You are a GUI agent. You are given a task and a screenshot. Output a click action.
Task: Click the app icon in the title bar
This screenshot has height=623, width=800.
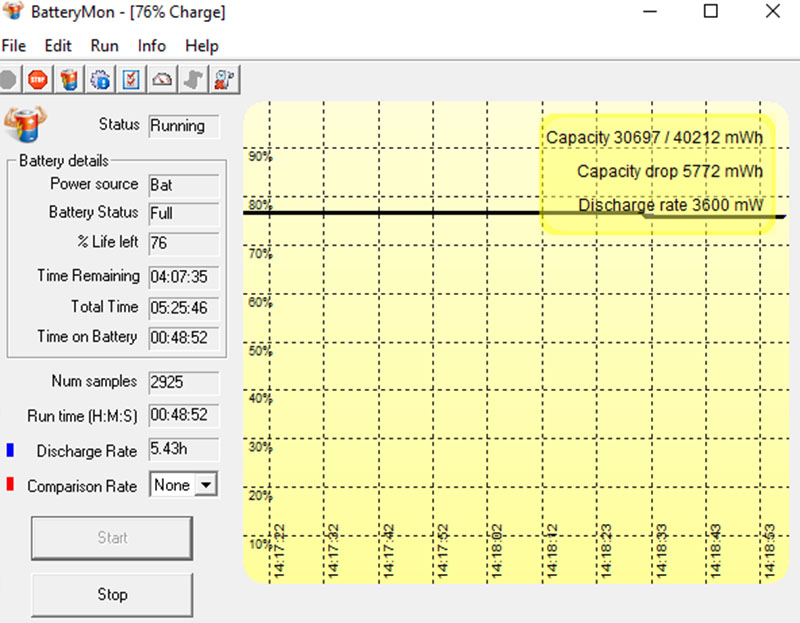pos(14,12)
